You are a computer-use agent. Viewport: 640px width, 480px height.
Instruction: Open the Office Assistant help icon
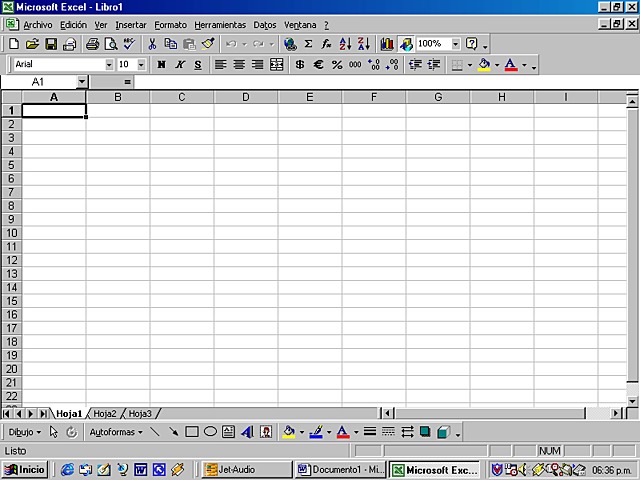(471, 44)
